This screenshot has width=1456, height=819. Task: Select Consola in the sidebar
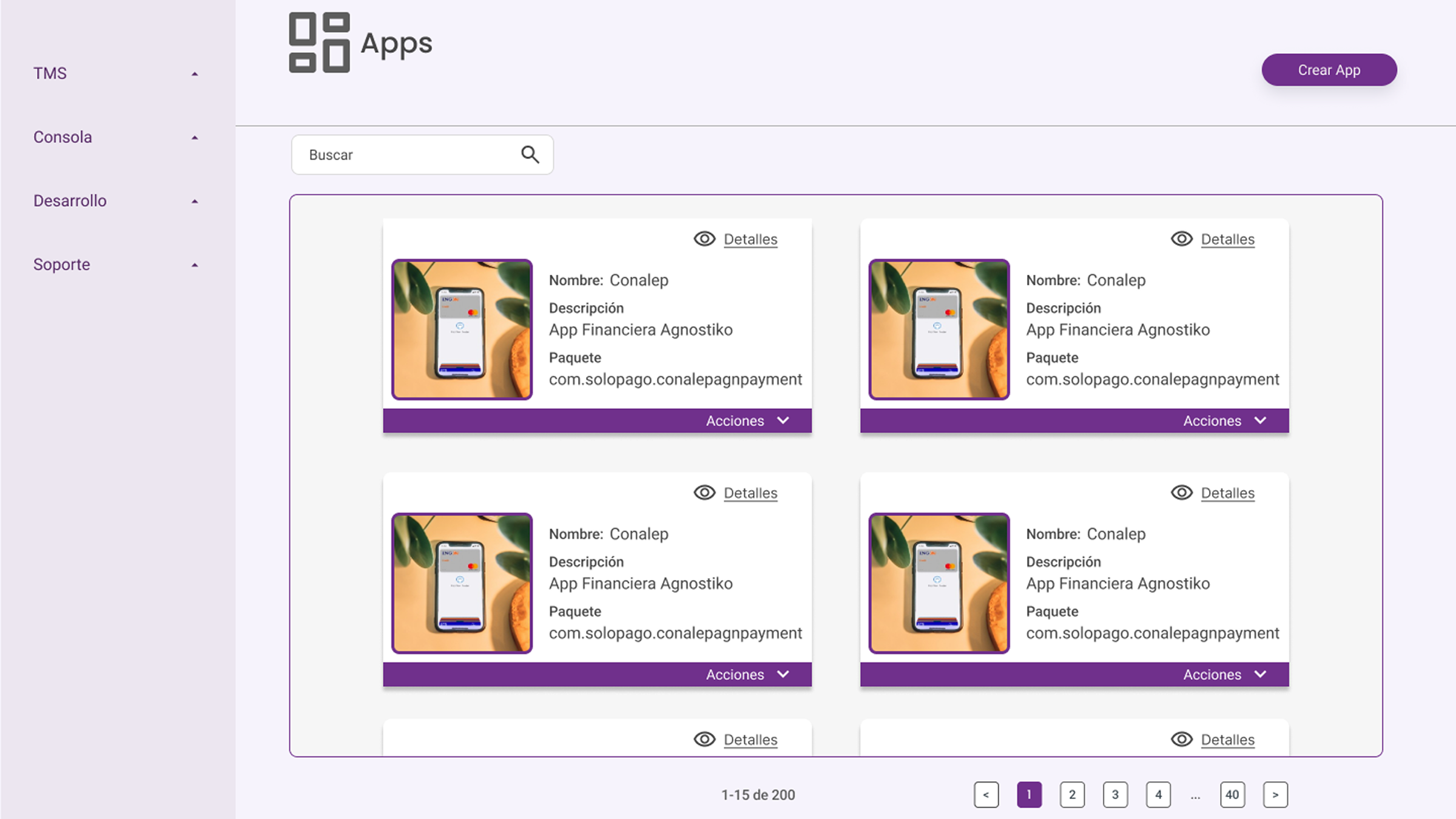pyautogui.click(x=62, y=137)
